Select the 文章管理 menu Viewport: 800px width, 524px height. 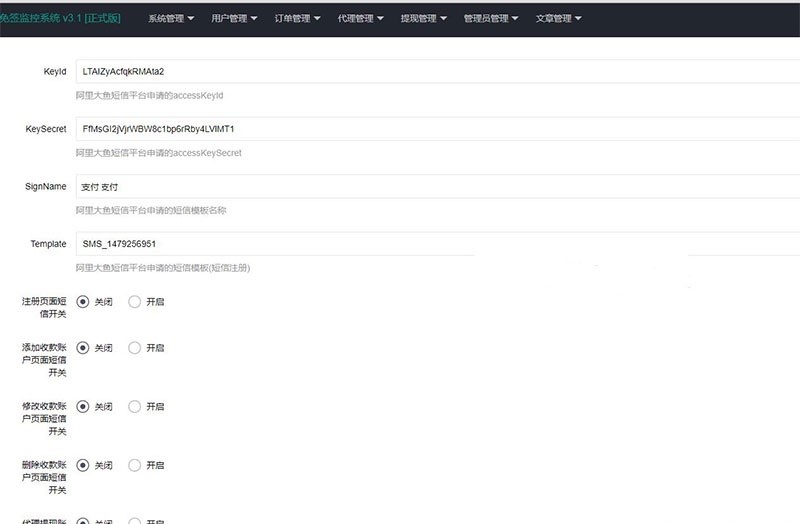(x=558, y=18)
